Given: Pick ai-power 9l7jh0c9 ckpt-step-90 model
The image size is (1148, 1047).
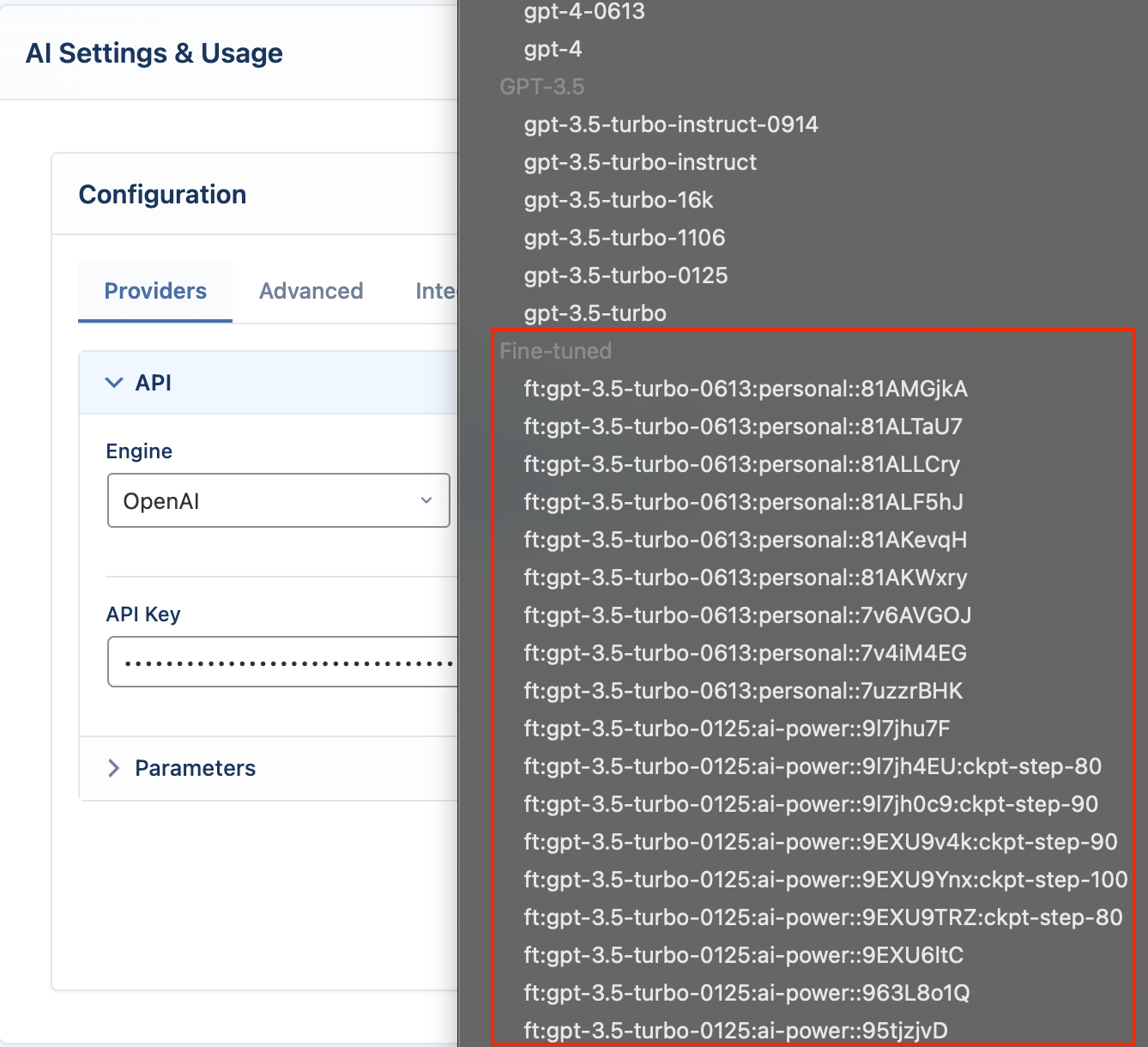Looking at the screenshot, I should [x=811, y=804].
